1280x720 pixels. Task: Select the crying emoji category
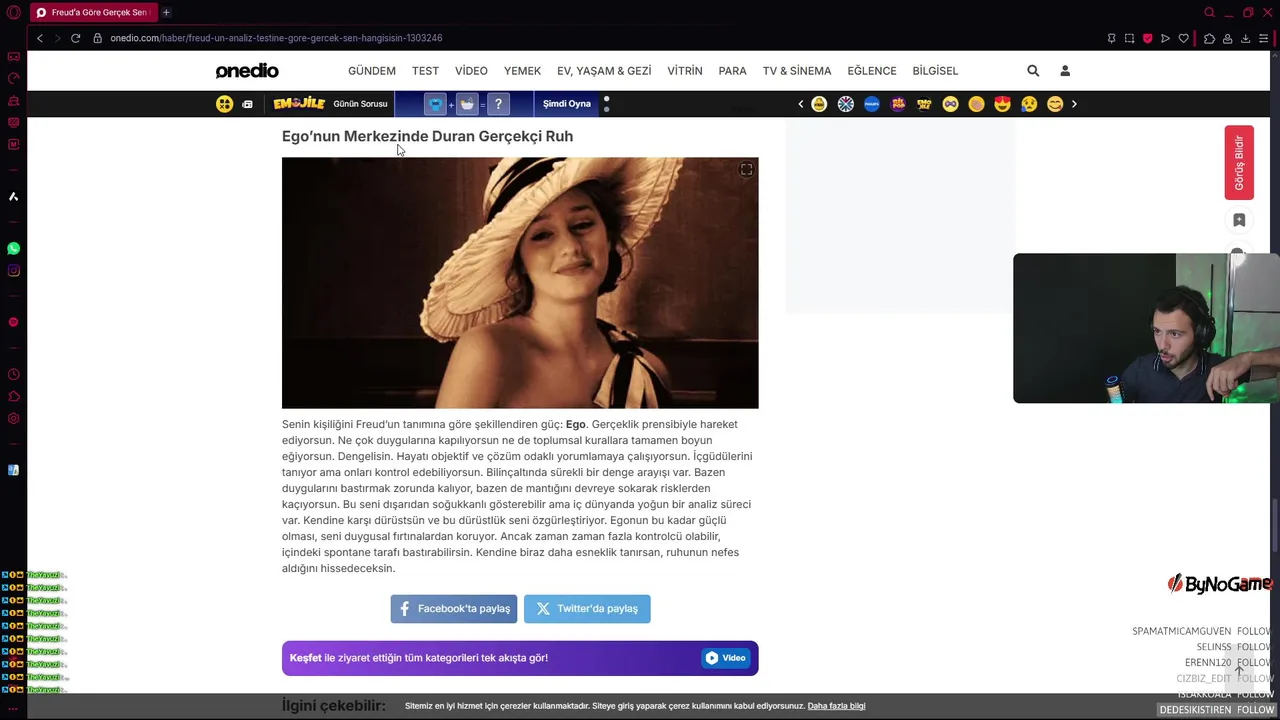point(1029,104)
